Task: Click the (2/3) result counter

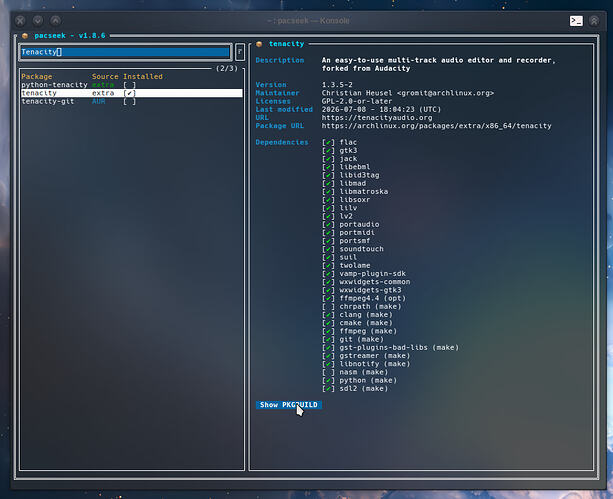Action: click(227, 68)
